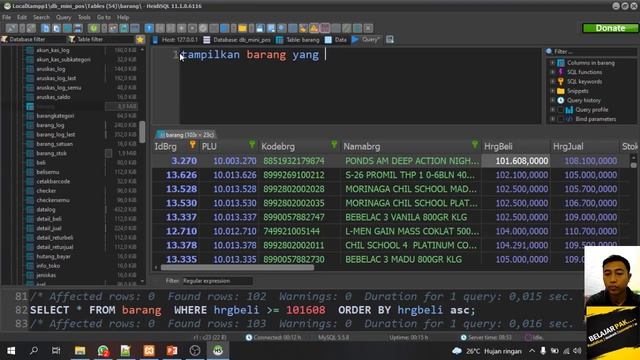Open WhatsApp from taskbar
Image resolution: width=640 pixels, height=360 pixels.
[103, 351]
